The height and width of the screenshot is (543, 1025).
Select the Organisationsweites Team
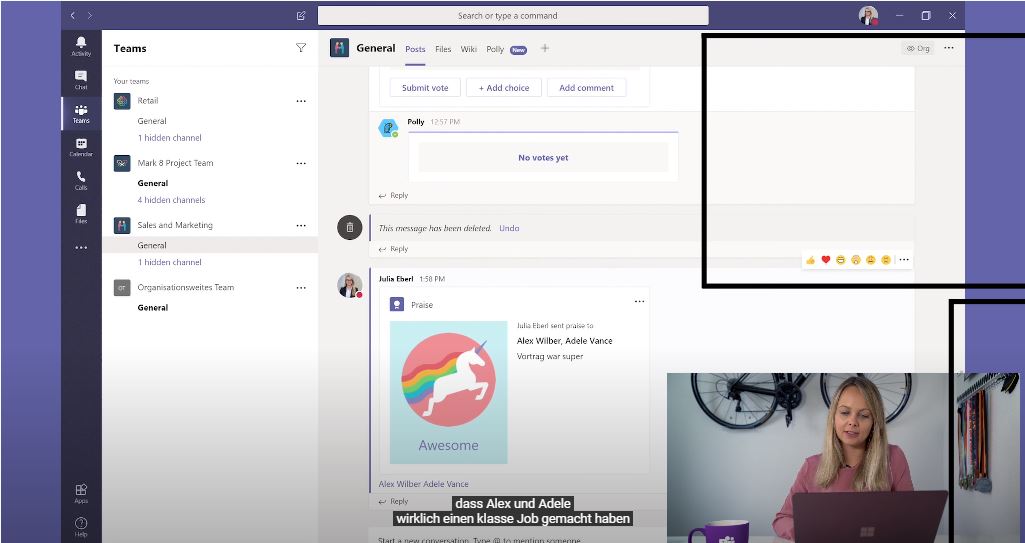point(186,287)
